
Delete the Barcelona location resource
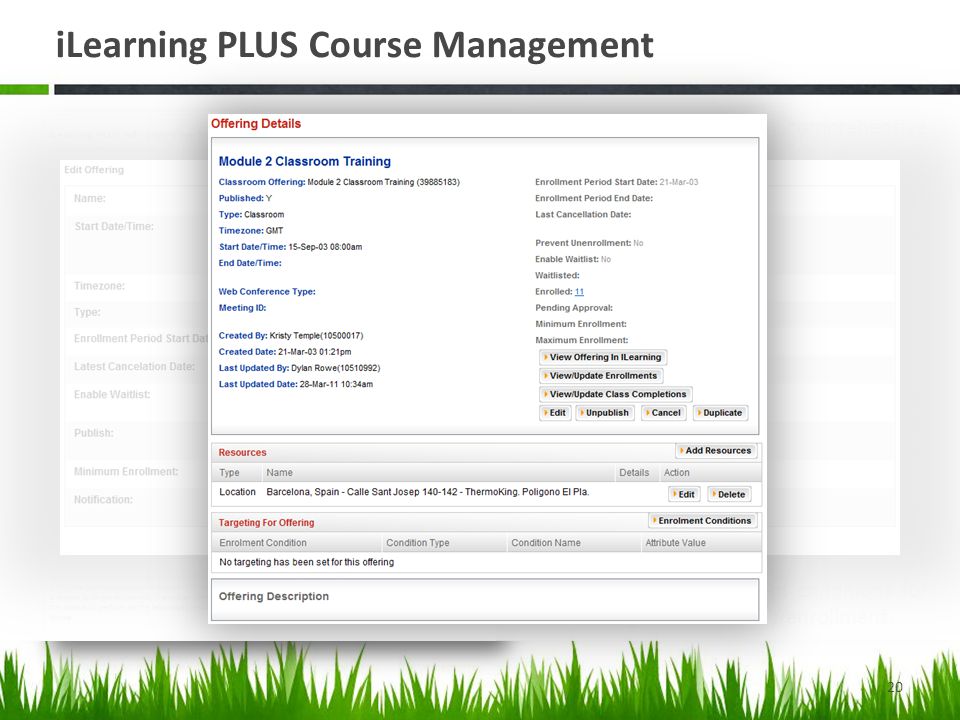pos(729,494)
